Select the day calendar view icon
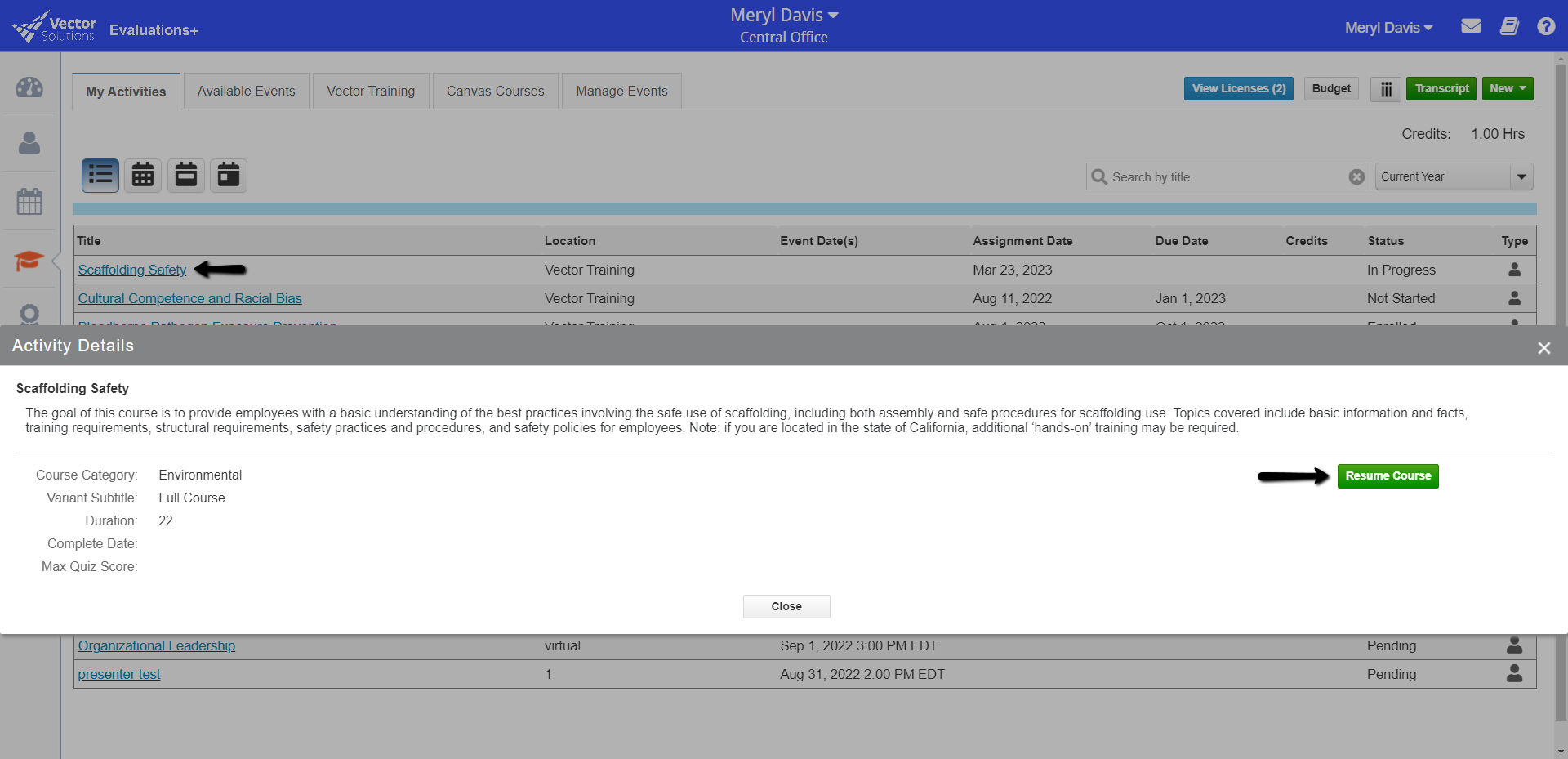Viewport: 1568px width, 759px height. tap(229, 175)
